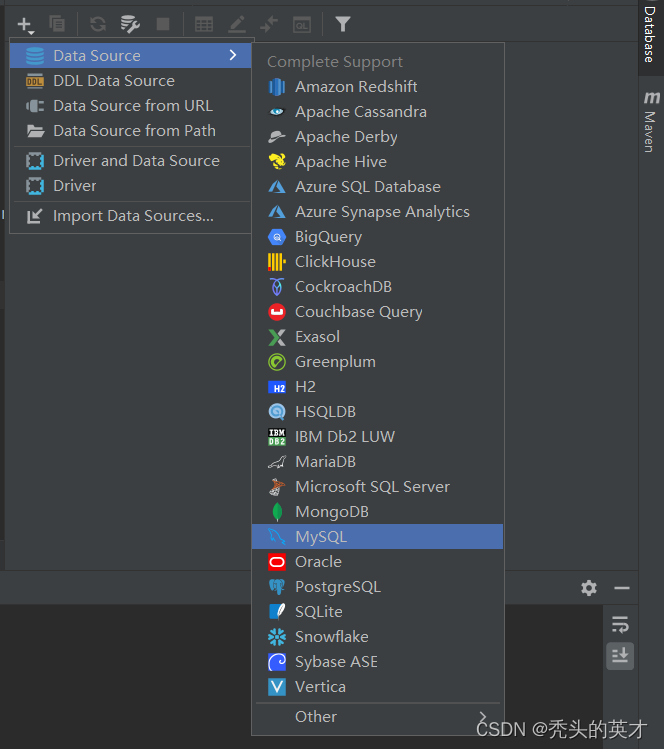Click the Duplicate icon in toolbar
Viewport: 664px width, 749px height.
(x=57, y=23)
